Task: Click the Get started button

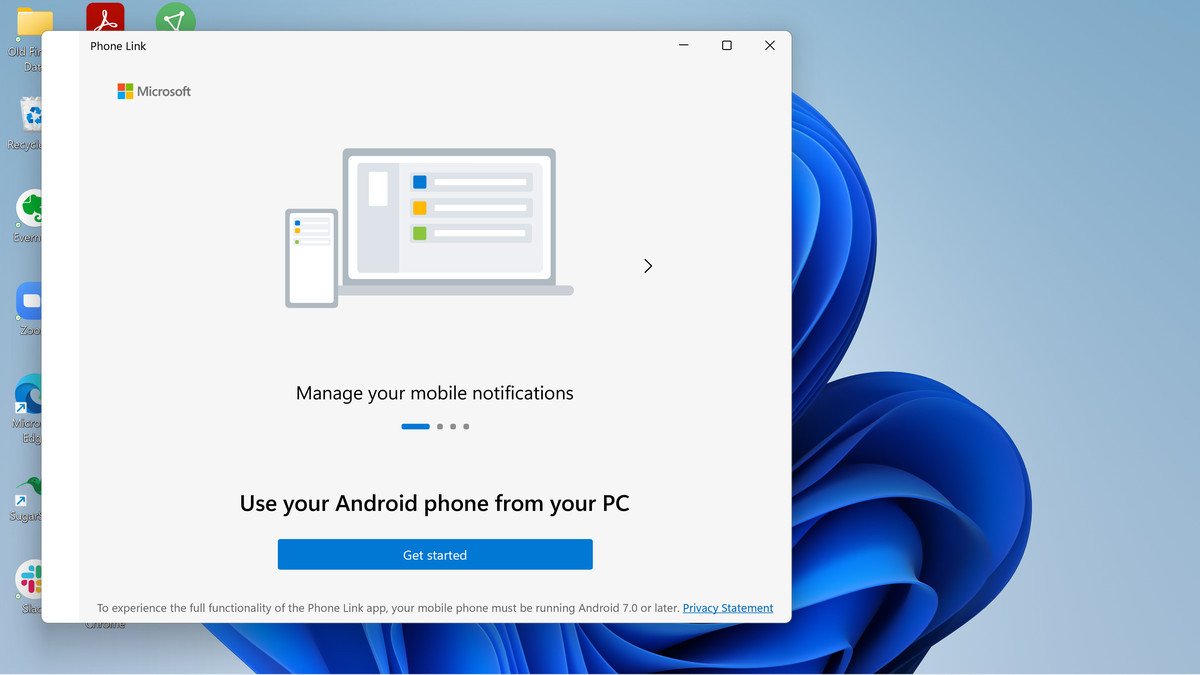Action: [435, 554]
